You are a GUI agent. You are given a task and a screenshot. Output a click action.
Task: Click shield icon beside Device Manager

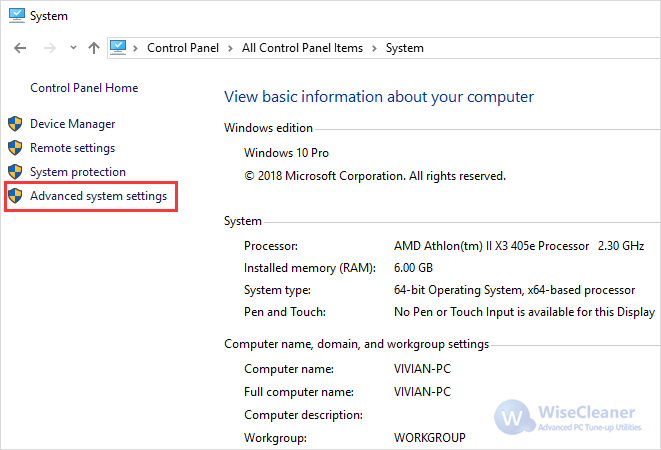click(15, 124)
